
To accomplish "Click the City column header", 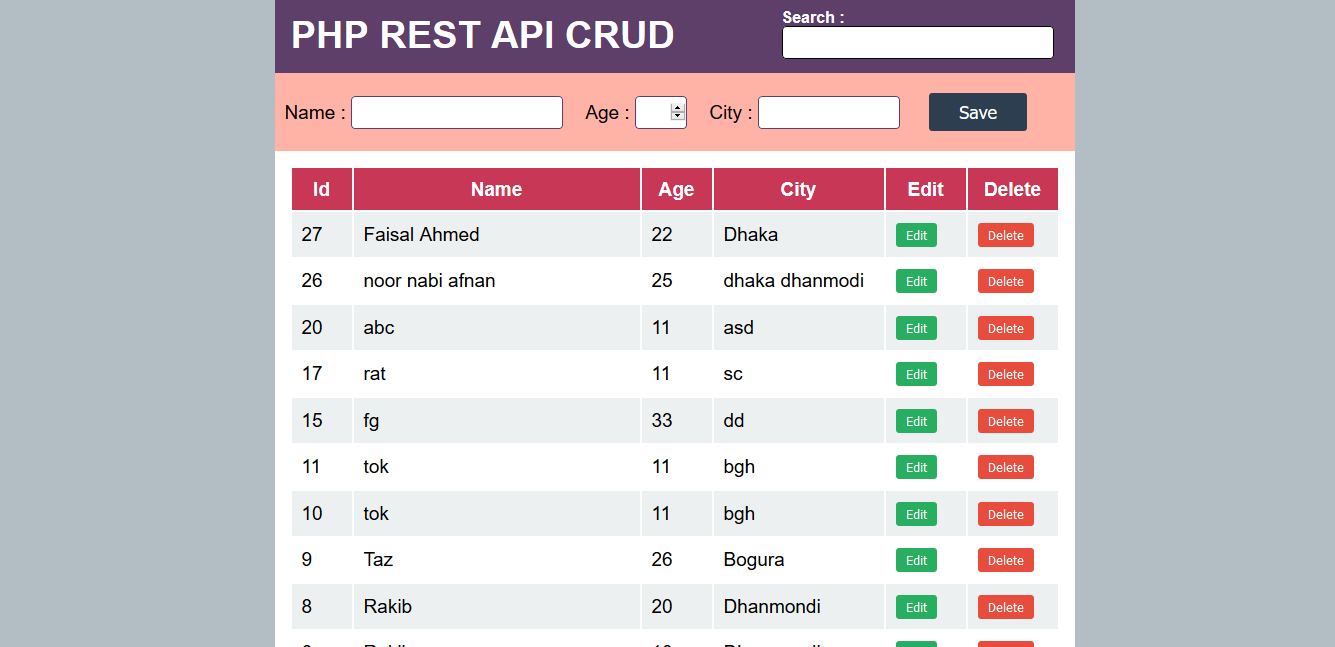I will click(798, 189).
